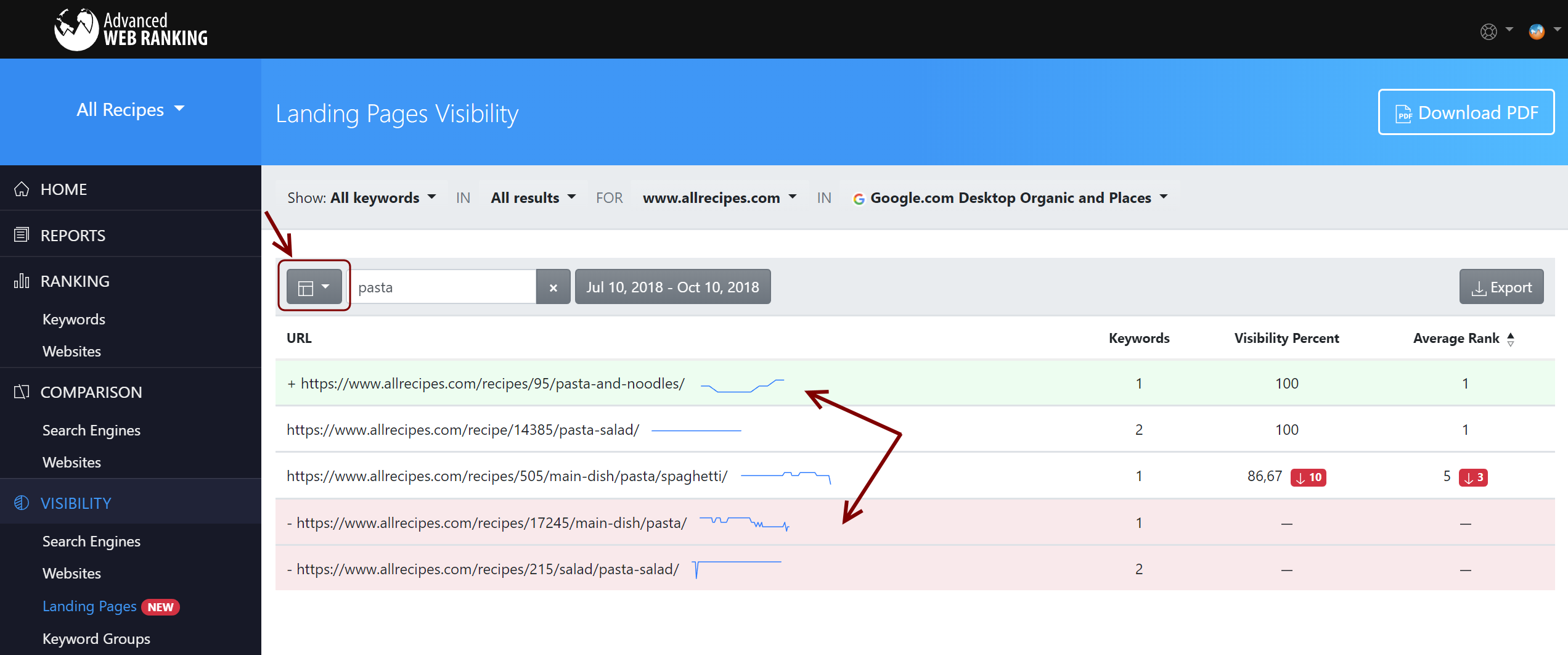Click the rank drop badge showing 3
The width and height of the screenshot is (1568, 655).
(1473, 477)
